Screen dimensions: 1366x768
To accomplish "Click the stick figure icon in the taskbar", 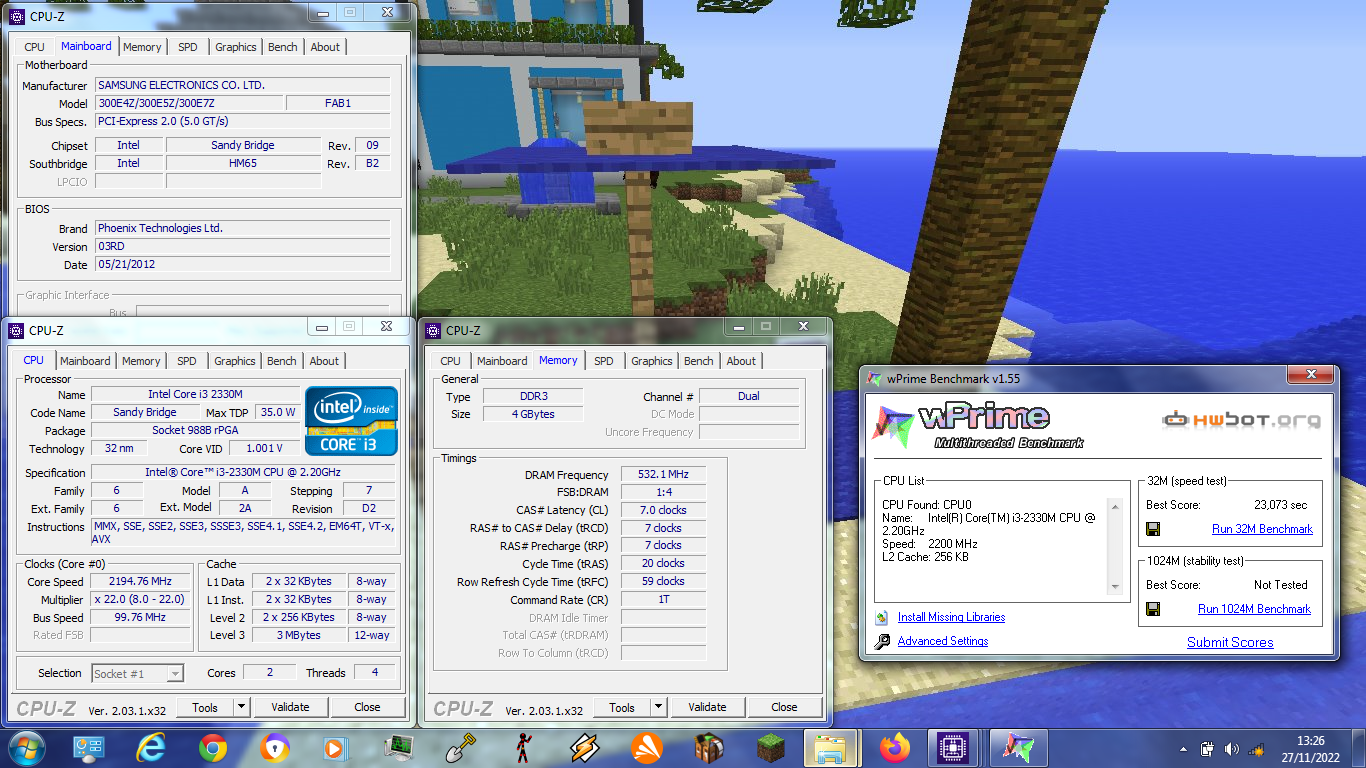I will pos(523,748).
